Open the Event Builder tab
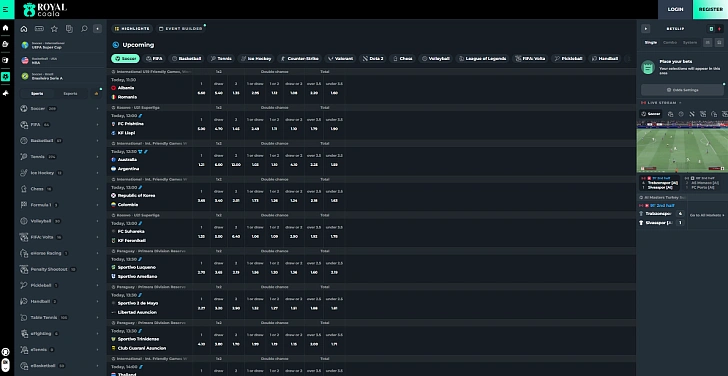Image resolution: width=728 pixels, height=376 pixels. (181, 29)
